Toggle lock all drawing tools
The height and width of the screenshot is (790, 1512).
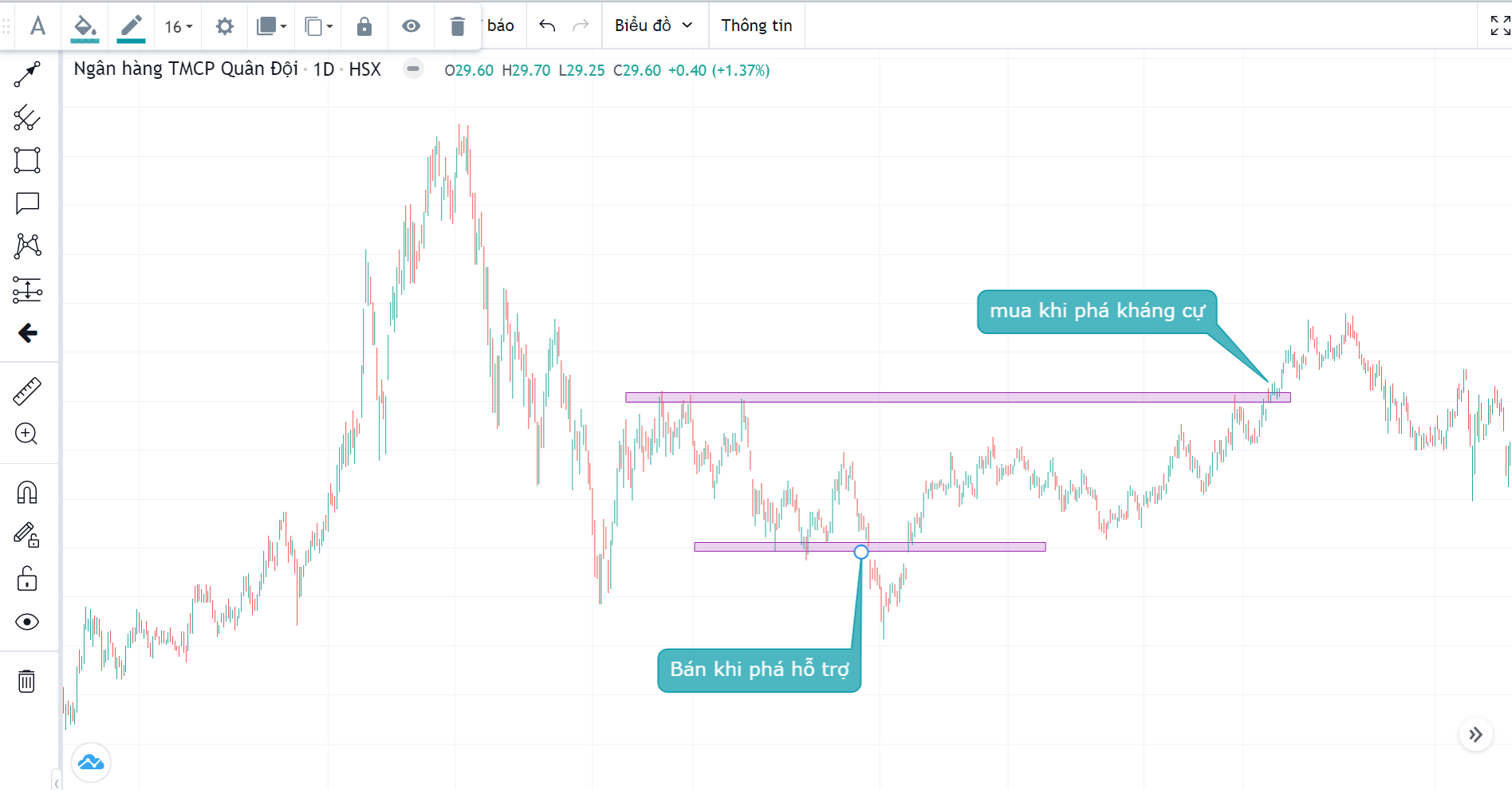(x=27, y=579)
